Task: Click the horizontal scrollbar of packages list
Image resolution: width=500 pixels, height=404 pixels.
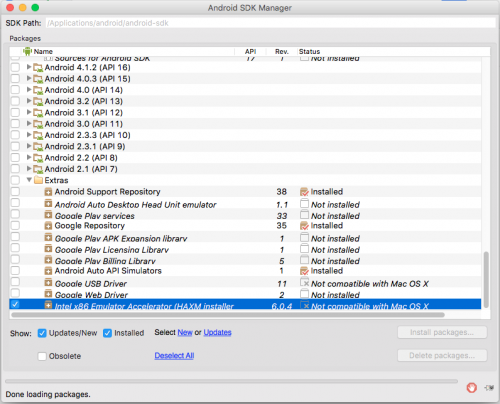Action: [228, 315]
